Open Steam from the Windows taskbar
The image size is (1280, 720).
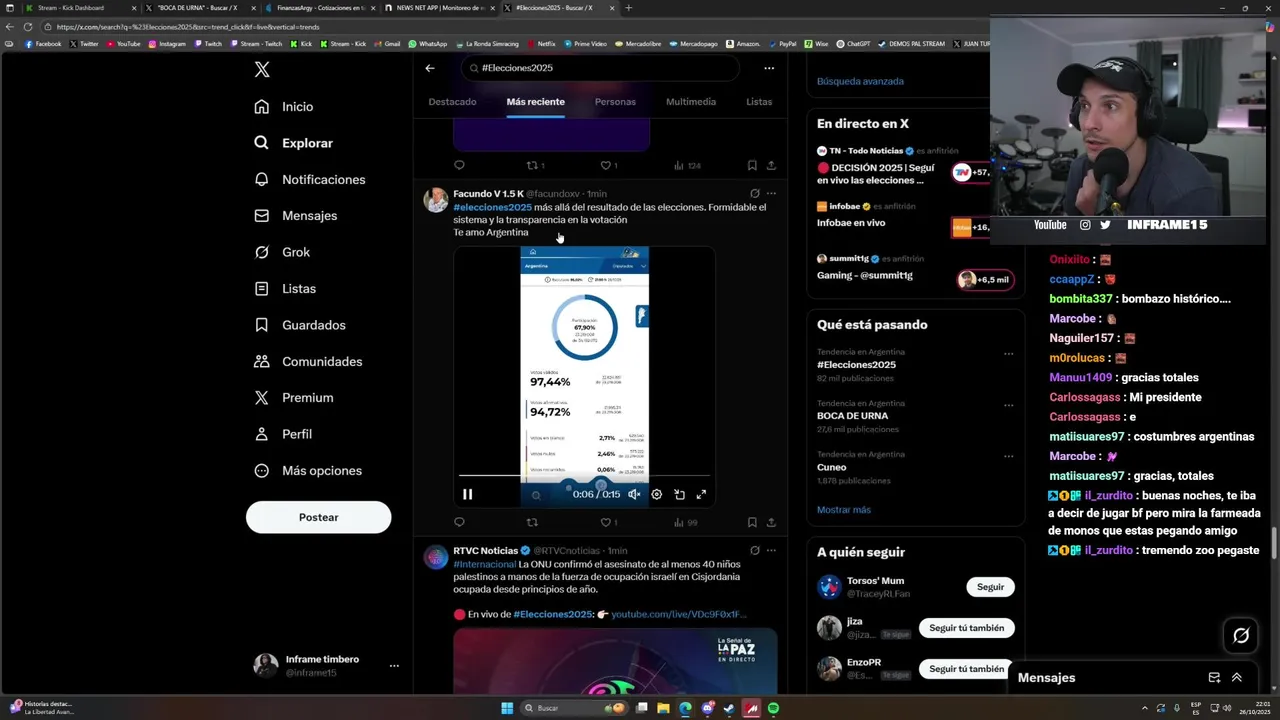(729, 708)
